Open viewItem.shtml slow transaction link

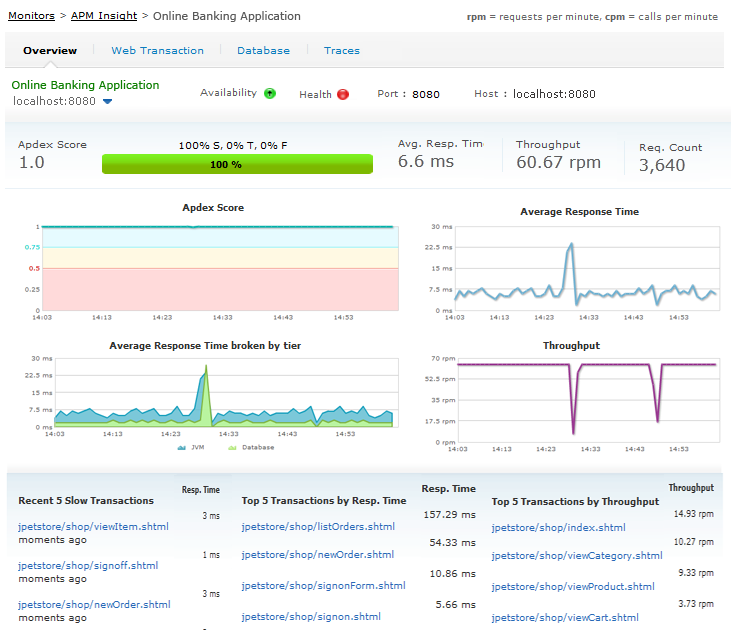[93, 526]
